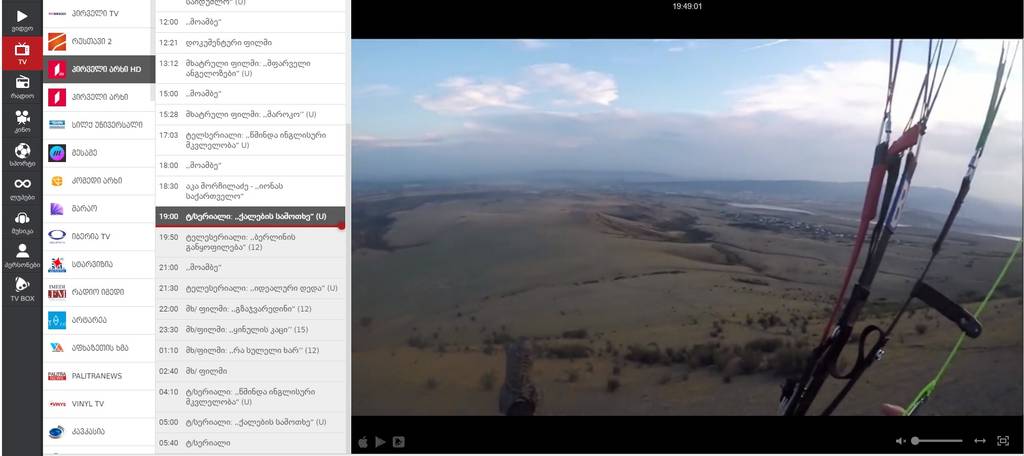The width and height of the screenshot is (1024, 456).
Task: Enter fullscreen mode in the player
Action: click(1003, 441)
